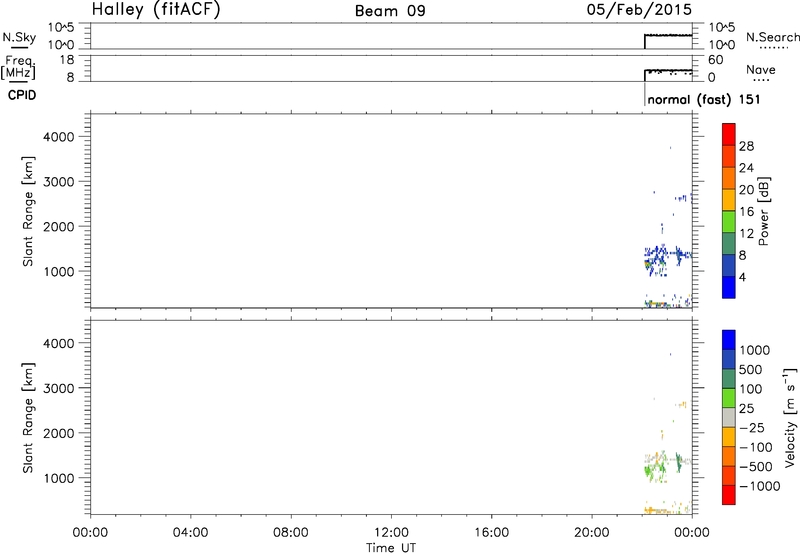Screen dimensions: 800x554
Task: Click the 'Halley (fitACF)' plot title
Action: (156, 9)
